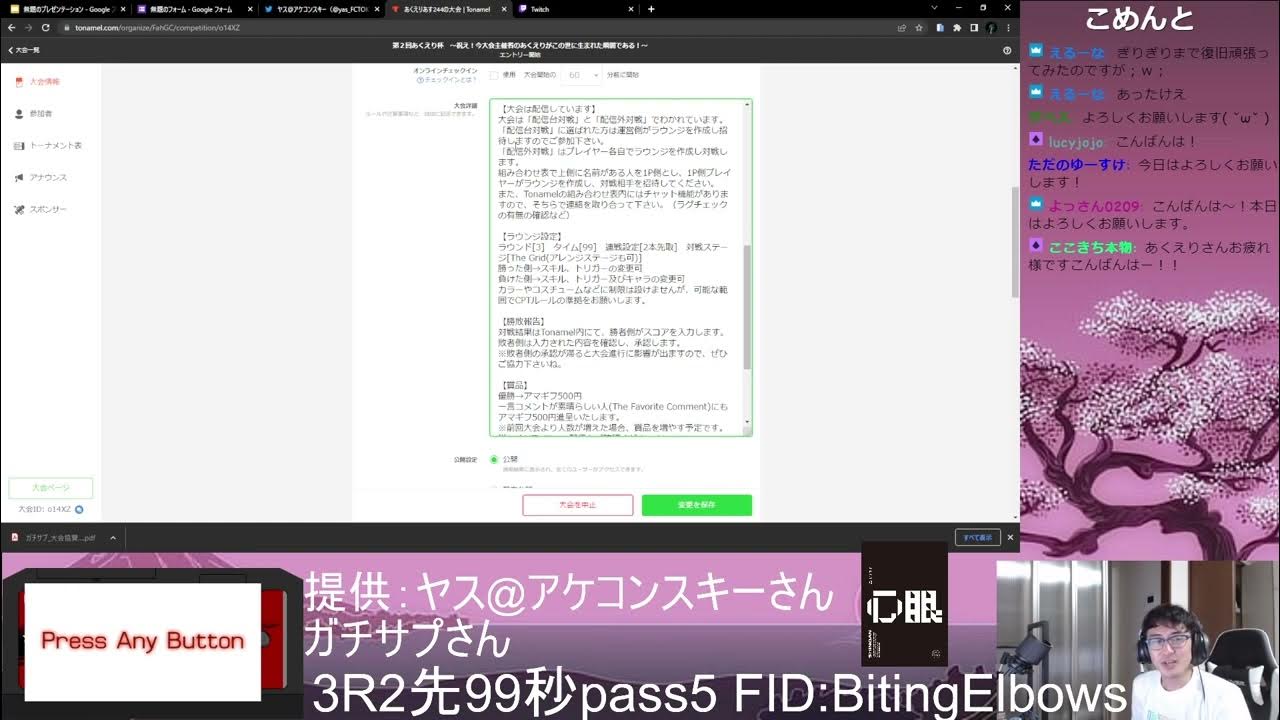Switch to the Google Forms tab
The height and width of the screenshot is (720, 1280).
point(190,9)
